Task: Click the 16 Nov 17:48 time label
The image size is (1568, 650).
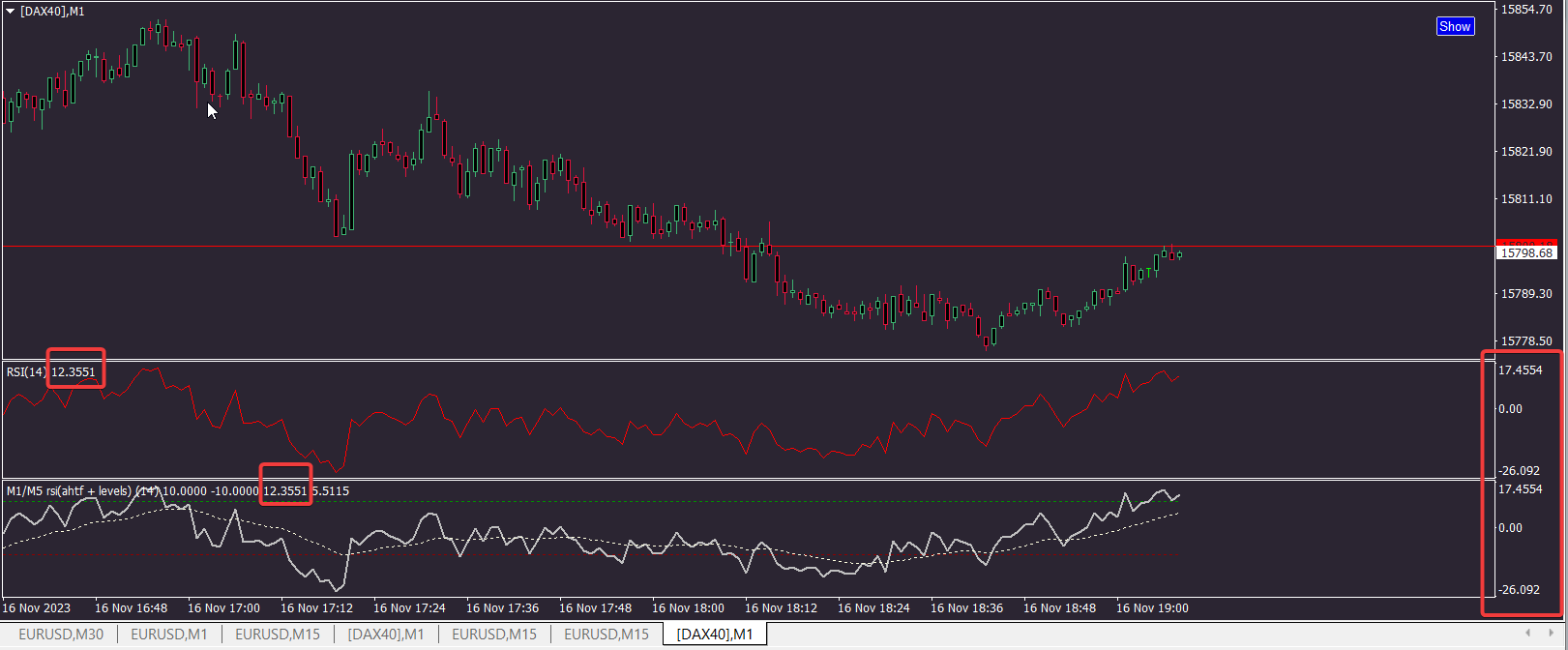Action: (x=595, y=608)
